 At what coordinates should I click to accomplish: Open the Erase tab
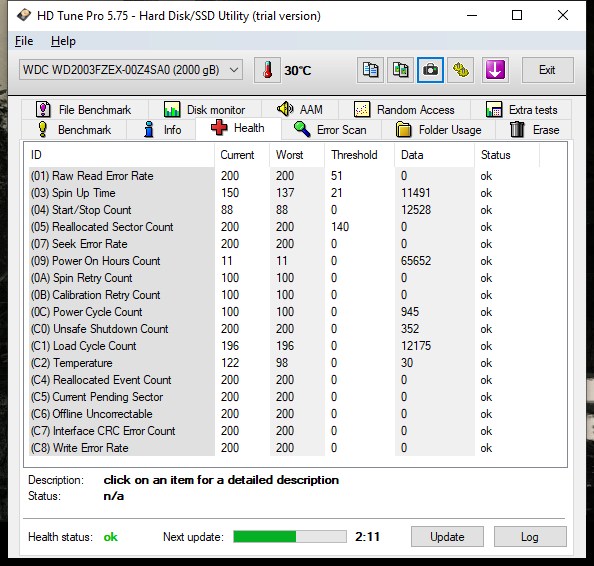tap(534, 130)
